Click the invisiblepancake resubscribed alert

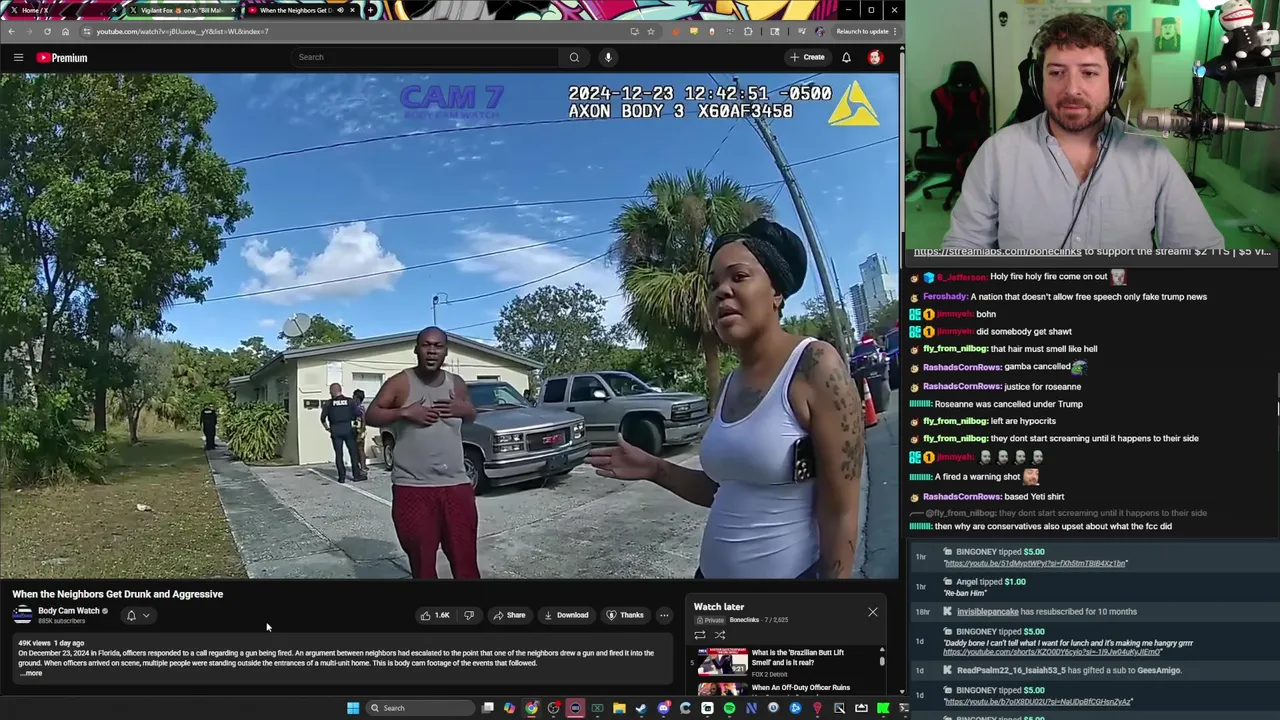point(1046,611)
